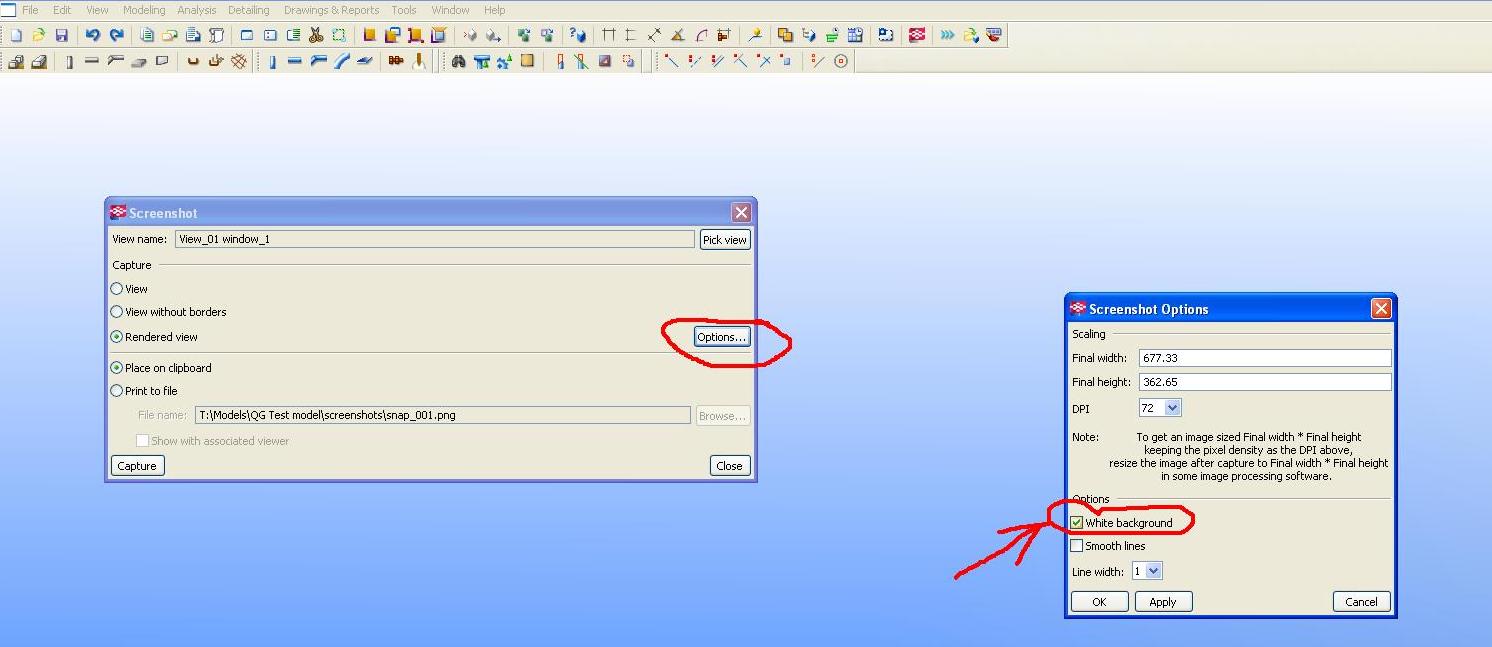Select the 'Rendered view' radio button
1492x647 pixels.
117,337
